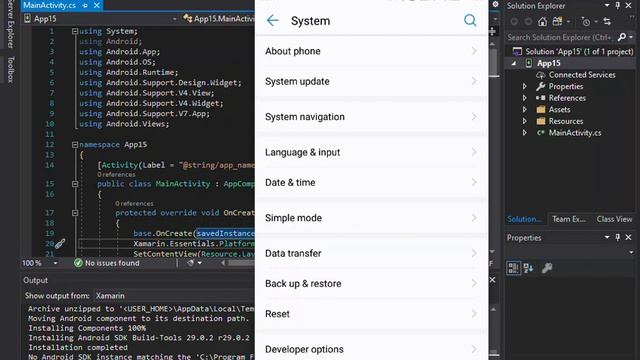Click the Alphabetical sort icon in Properties

tap(528, 268)
